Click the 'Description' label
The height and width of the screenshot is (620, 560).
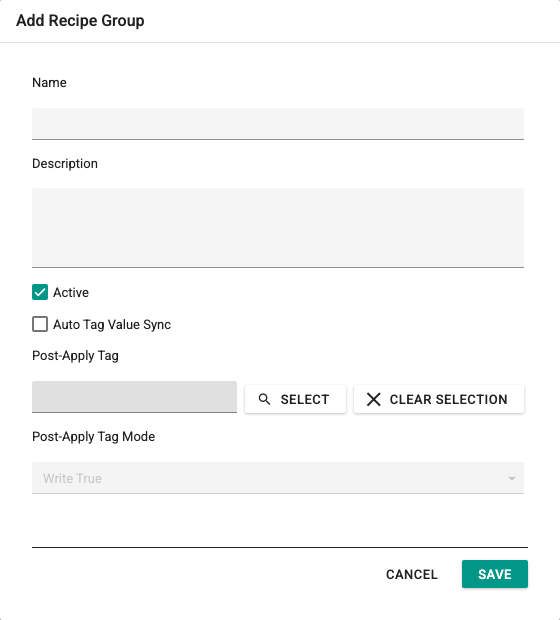[65, 164]
